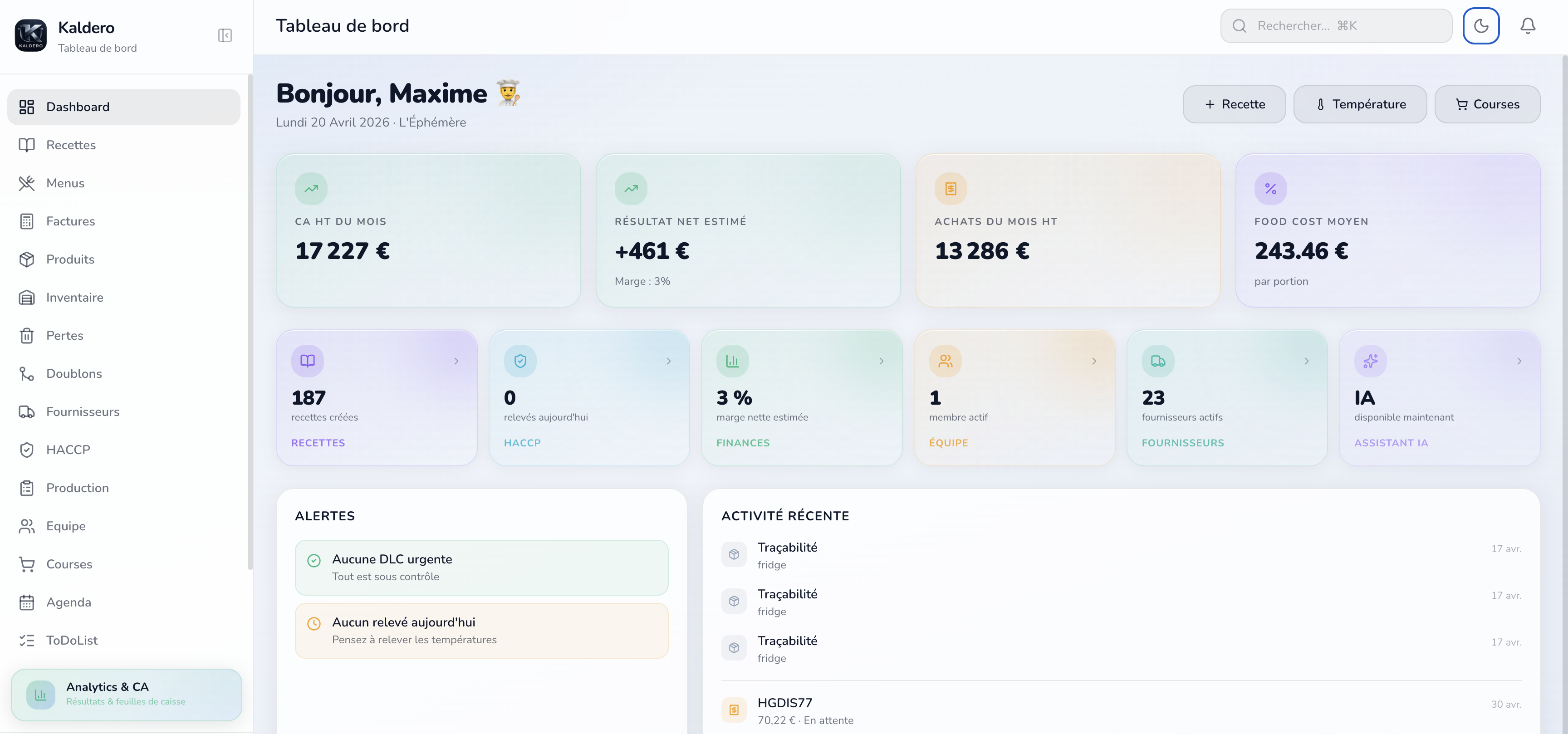Open the Agenda menu item

[x=70, y=602]
